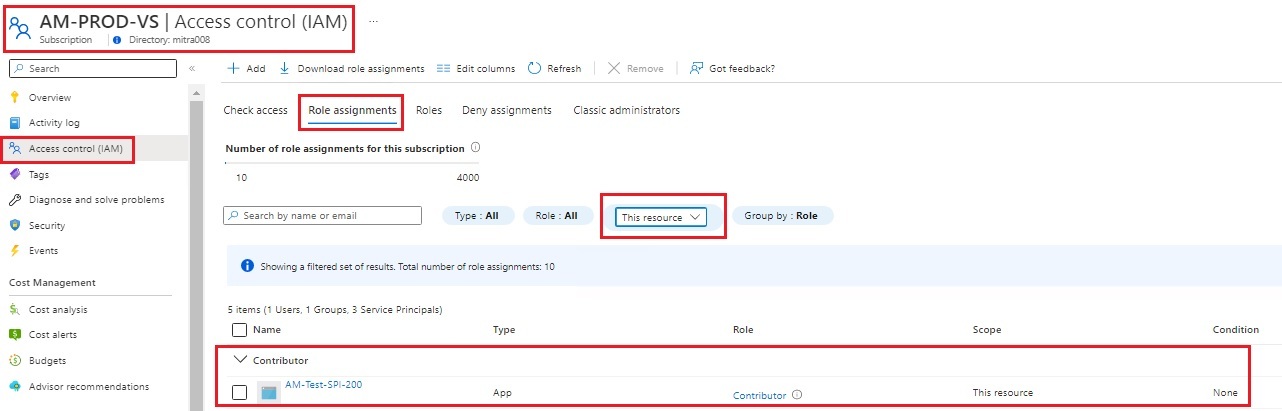Click the Activity log icon
Viewport: 1282px width, 411px height.
click(14, 123)
